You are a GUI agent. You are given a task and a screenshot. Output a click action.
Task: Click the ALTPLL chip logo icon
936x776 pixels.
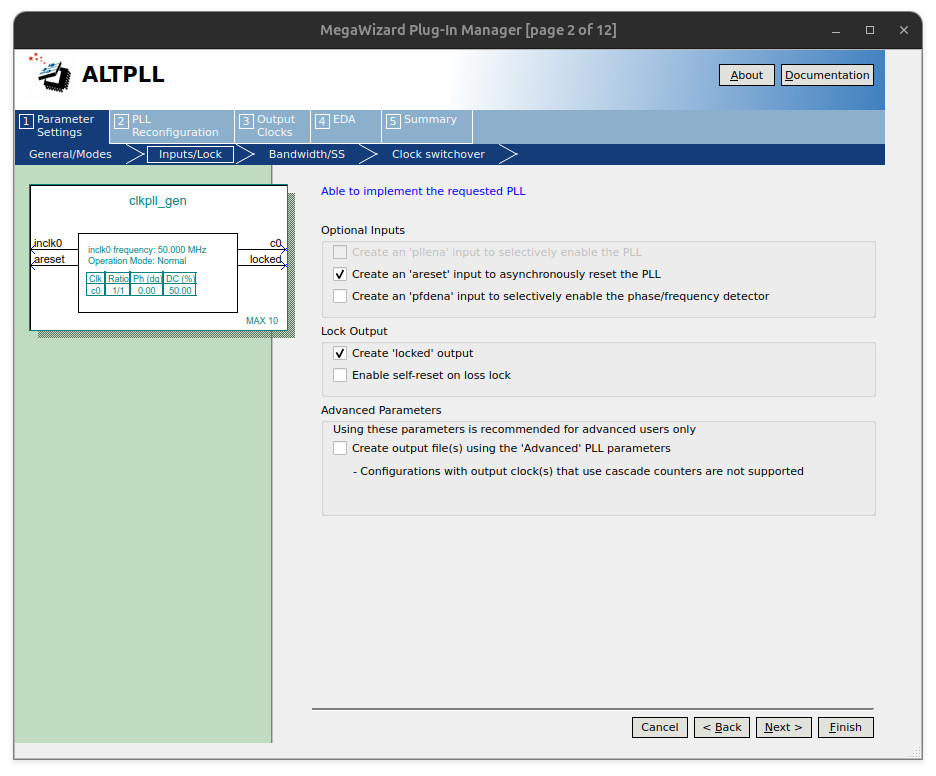[51, 73]
